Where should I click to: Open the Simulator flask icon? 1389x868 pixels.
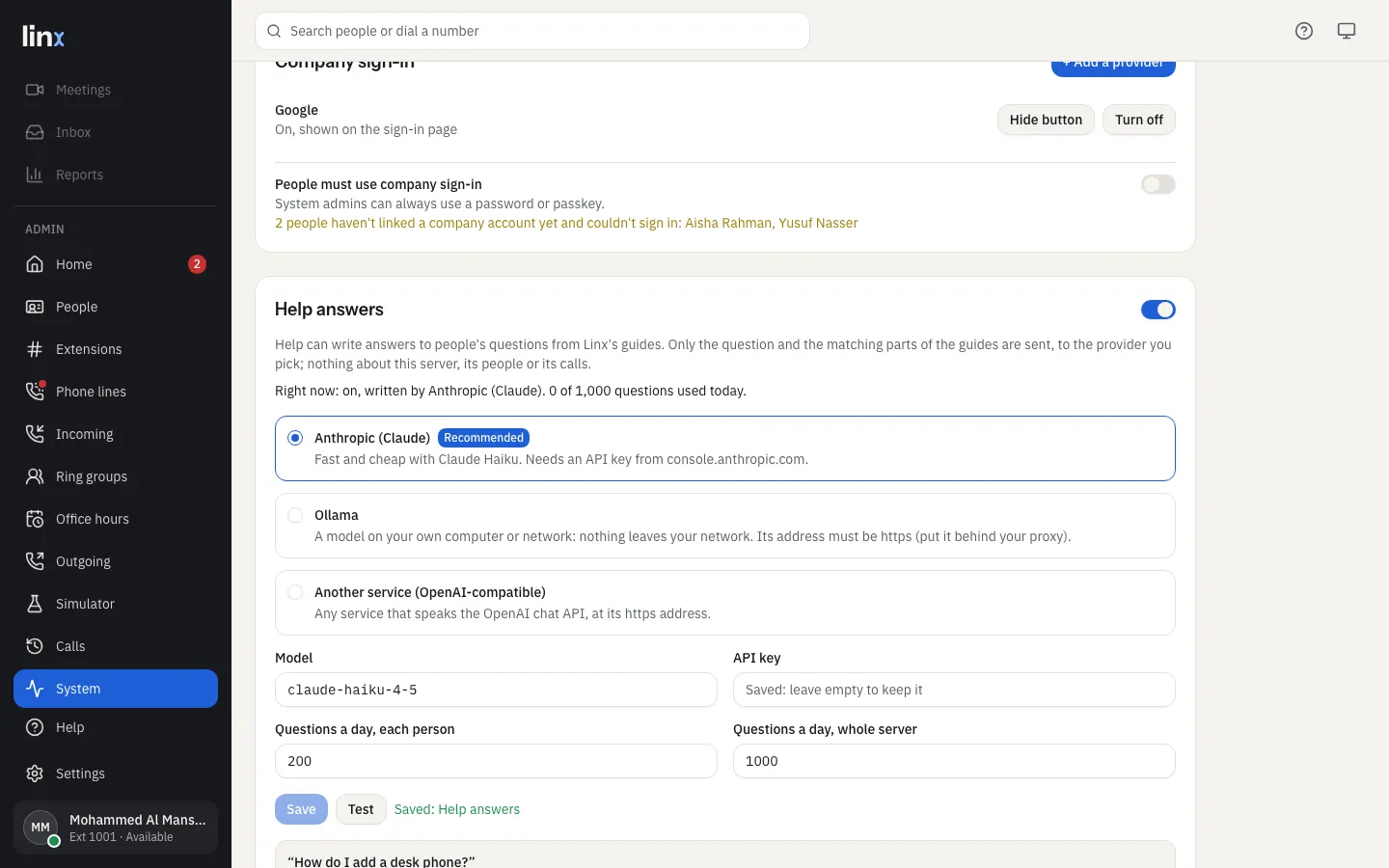click(x=35, y=604)
